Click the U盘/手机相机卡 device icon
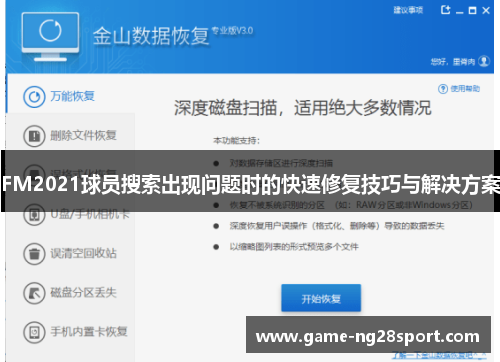The height and width of the screenshot is (362, 500). (34, 215)
